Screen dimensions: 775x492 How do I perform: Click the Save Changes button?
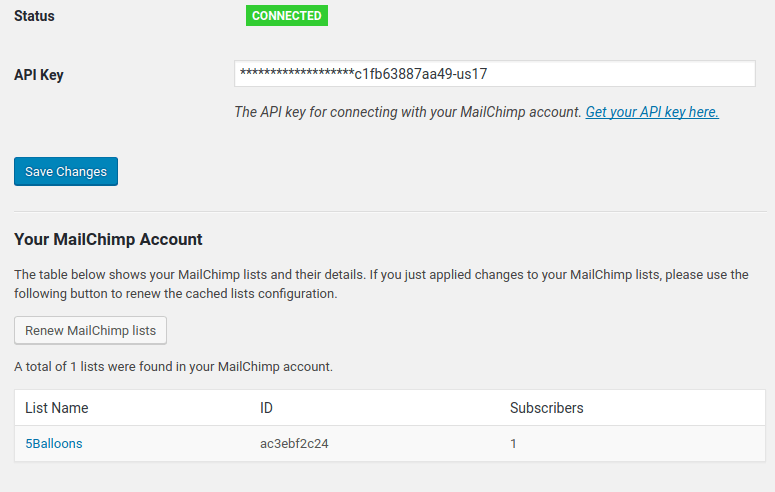tap(66, 172)
